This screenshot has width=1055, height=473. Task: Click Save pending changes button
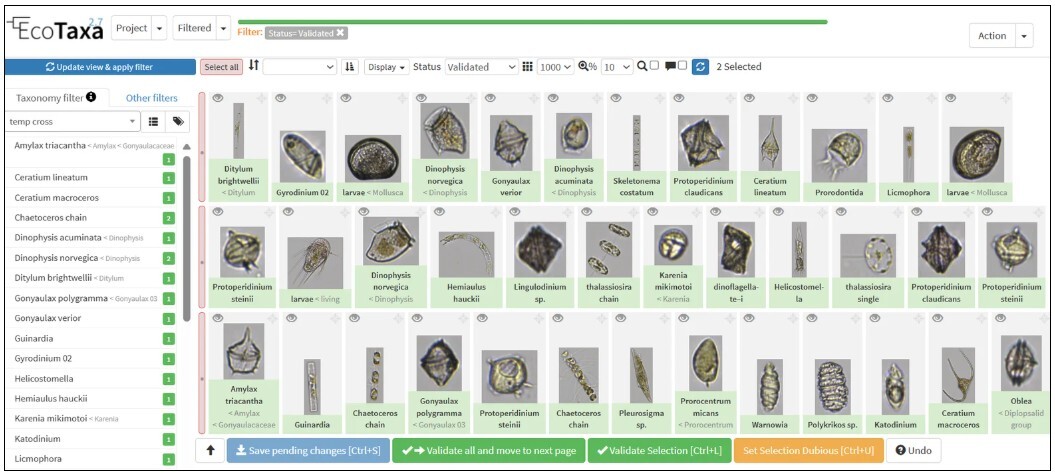[308, 451]
